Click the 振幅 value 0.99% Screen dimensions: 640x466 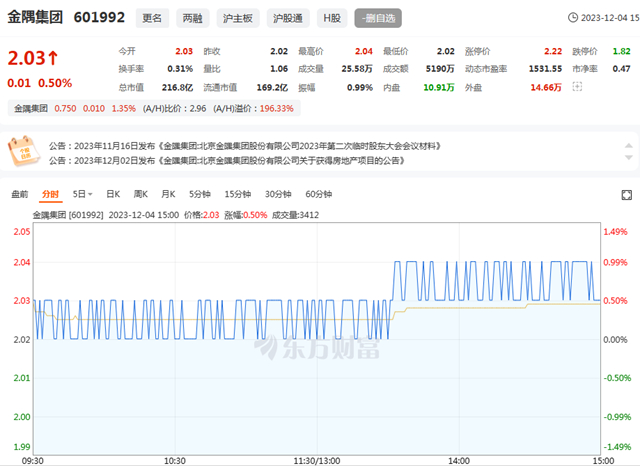[x=360, y=87]
